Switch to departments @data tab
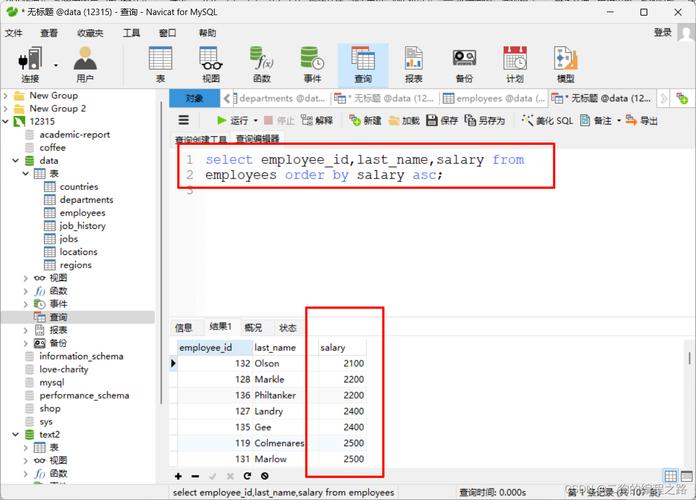Viewport: 696px width, 500px height. click(x=280, y=99)
